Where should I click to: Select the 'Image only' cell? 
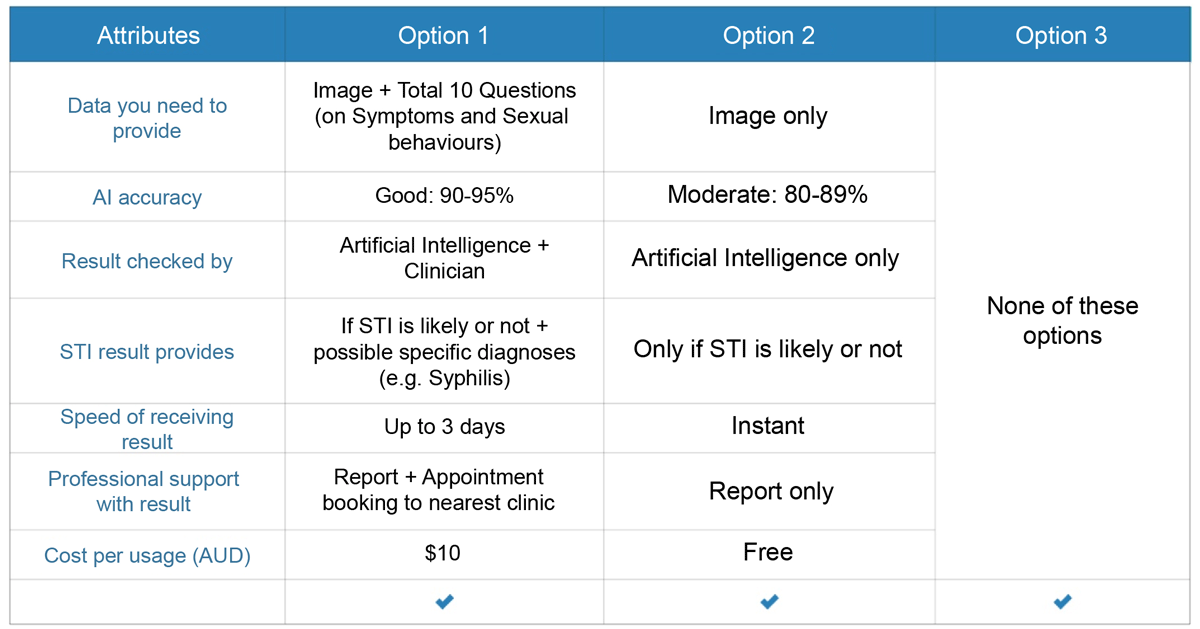[x=769, y=117]
